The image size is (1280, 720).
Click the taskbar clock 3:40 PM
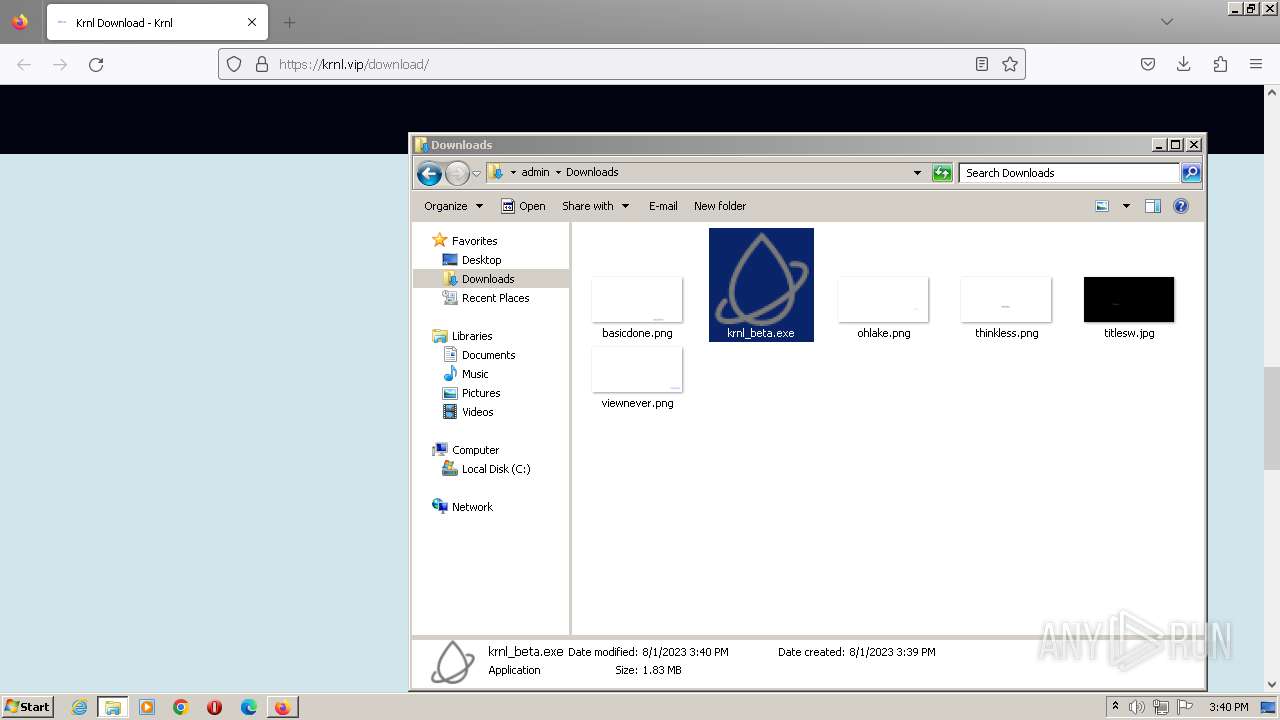(x=1228, y=707)
